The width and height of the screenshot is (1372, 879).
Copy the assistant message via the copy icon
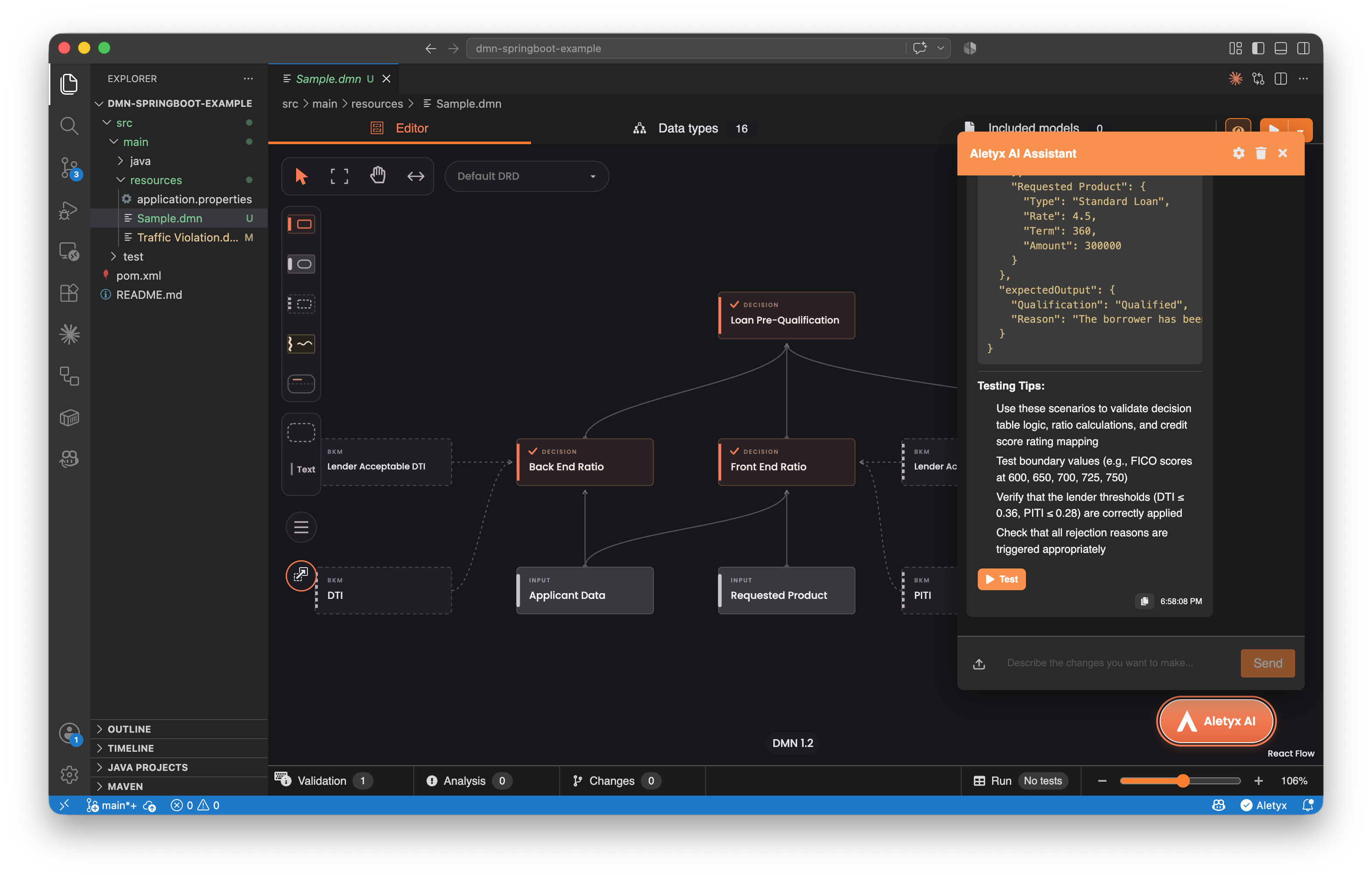[x=1144, y=601]
